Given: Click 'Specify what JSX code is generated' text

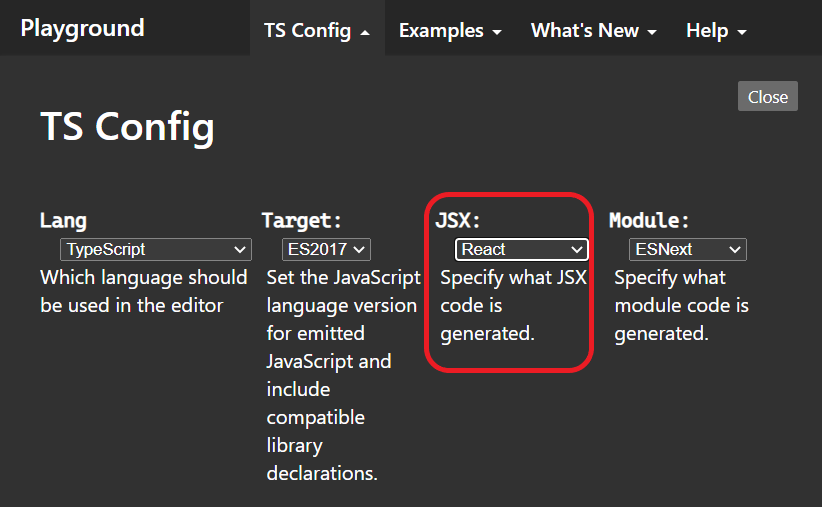Looking at the screenshot, I should (x=513, y=306).
